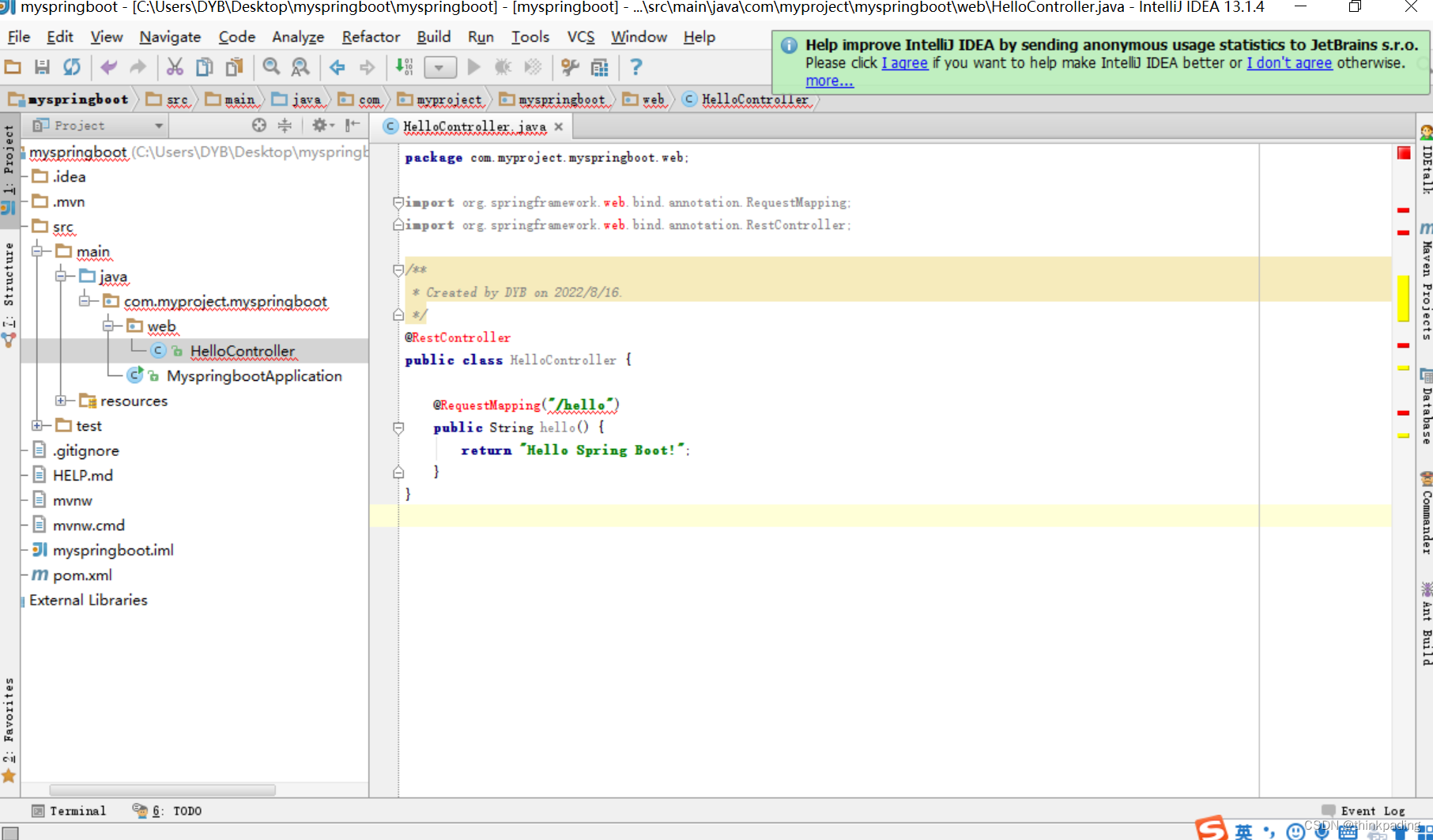Viewport: 1433px width, 840px height.
Task: Click the blue Back navigation arrow
Action: tap(338, 67)
